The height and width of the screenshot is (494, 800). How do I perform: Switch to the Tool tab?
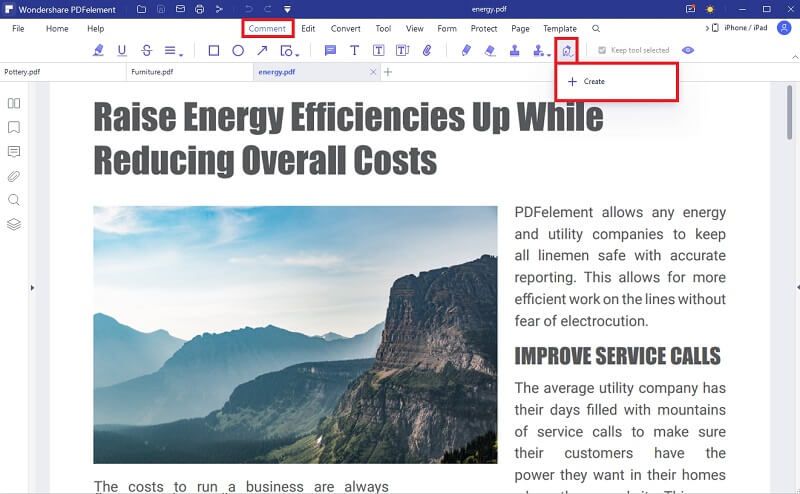pyautogui.click(x=383, y=29)
